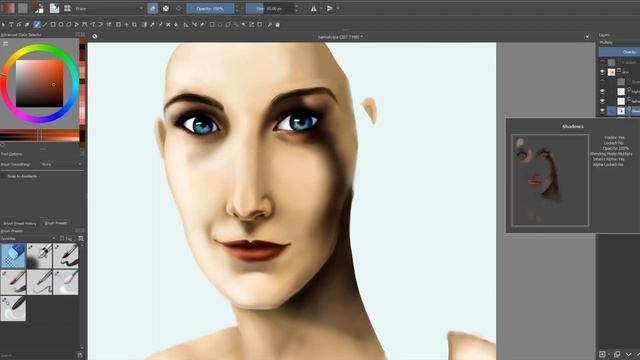
Task: Open add layer type dropdown arrow
Action: coord(609,354)
